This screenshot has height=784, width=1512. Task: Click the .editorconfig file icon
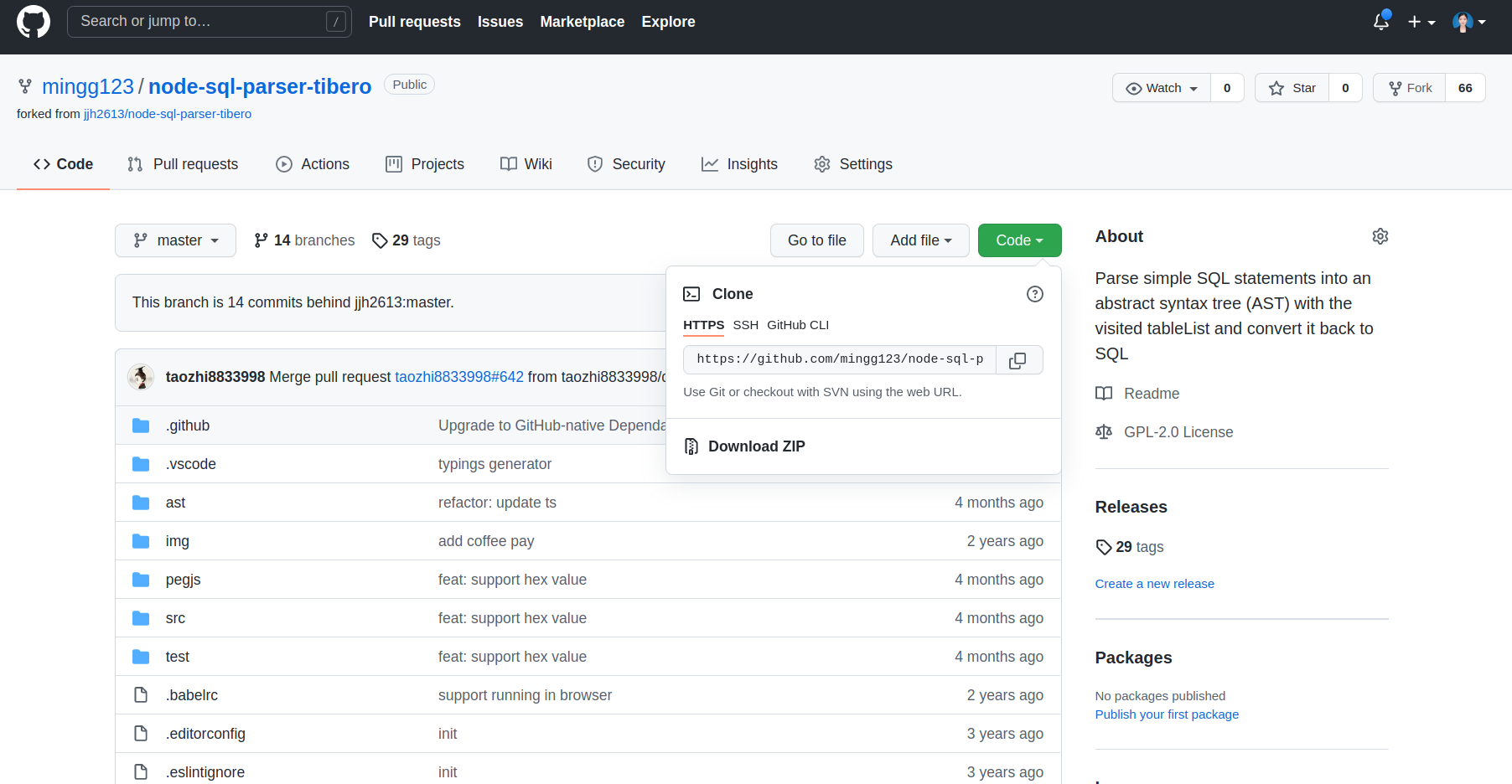pyautogui.click(x=141, y=734)
